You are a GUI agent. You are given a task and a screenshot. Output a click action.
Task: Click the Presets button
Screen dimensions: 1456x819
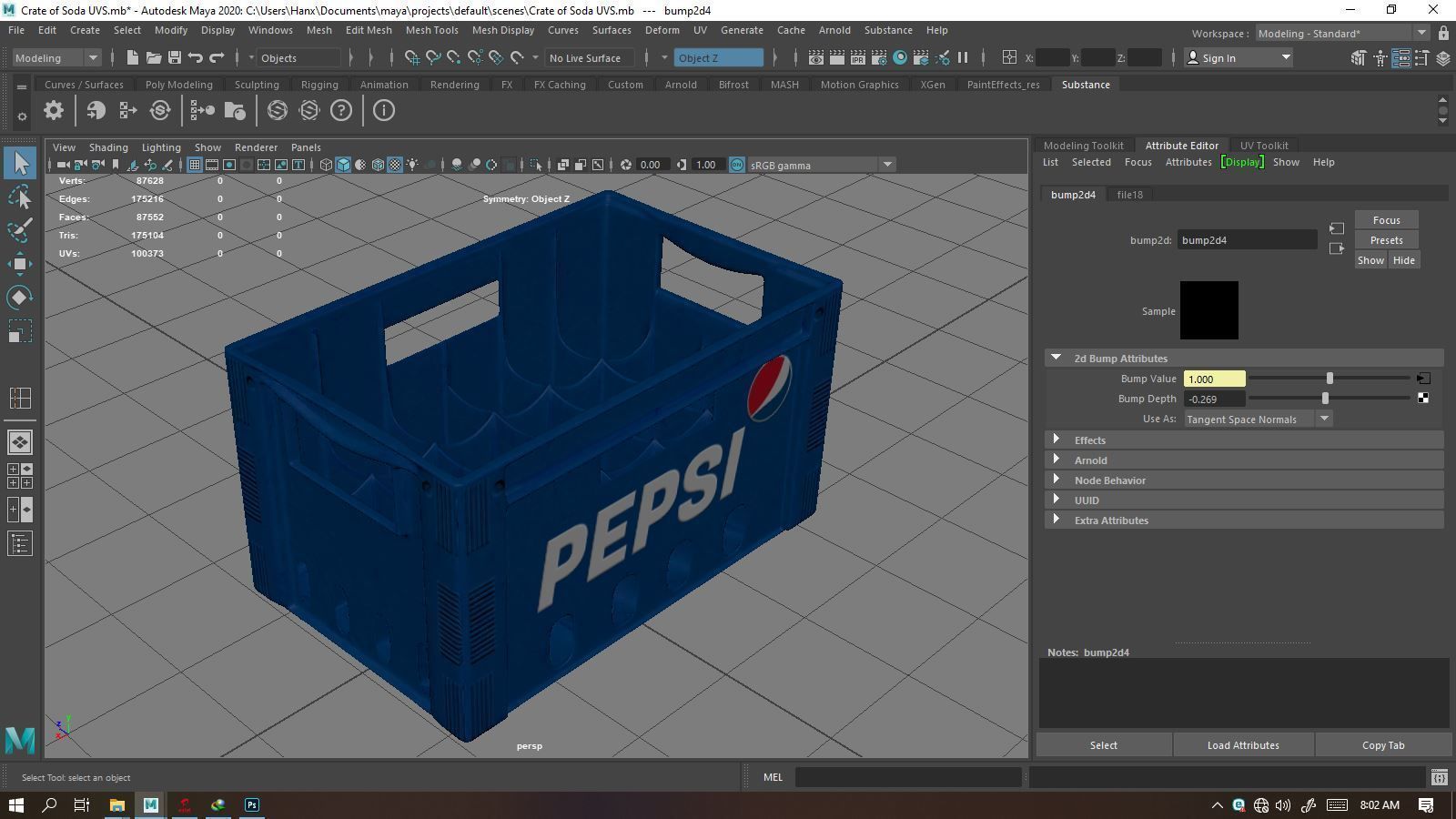1386,240
